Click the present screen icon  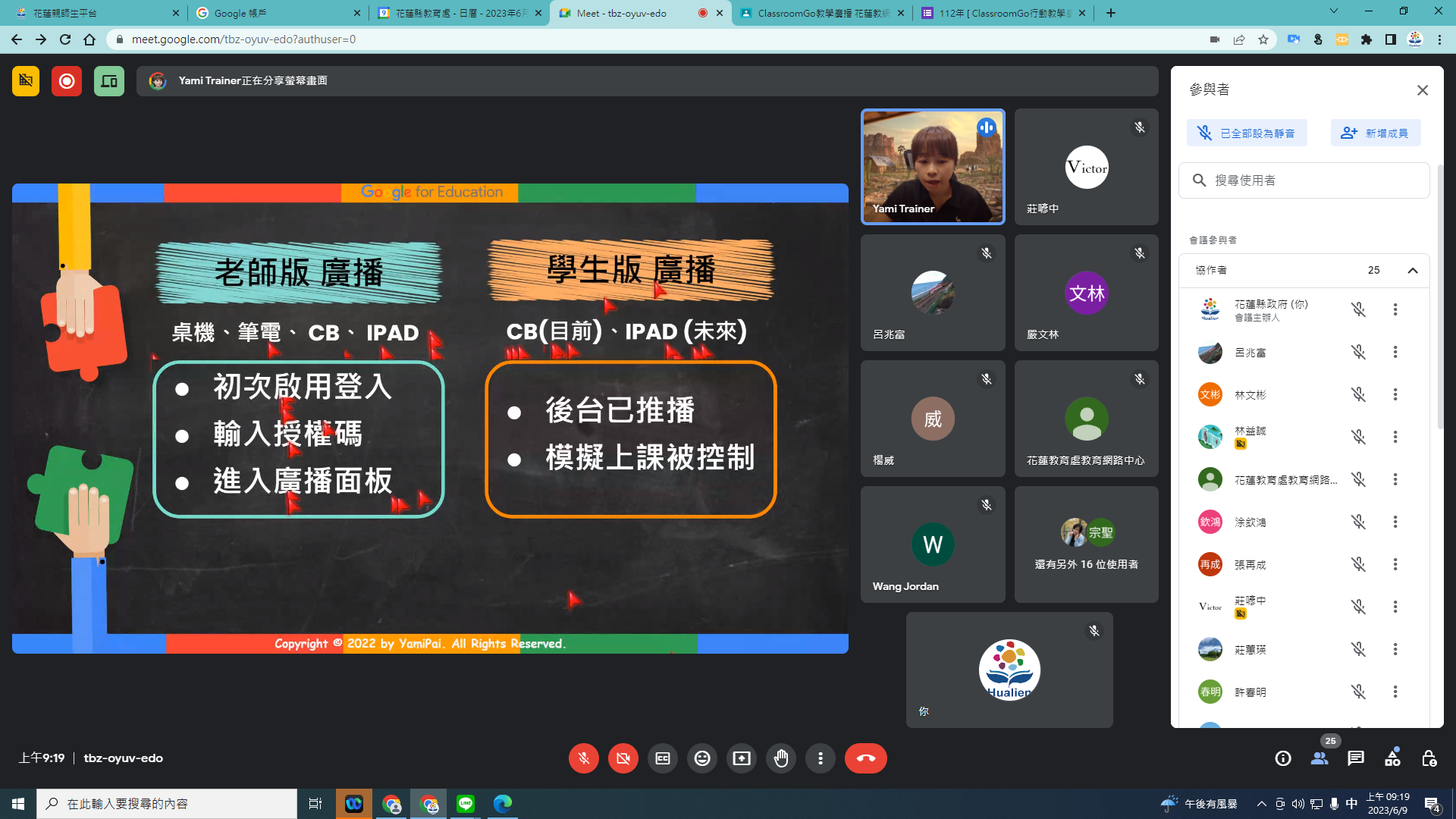742,758
